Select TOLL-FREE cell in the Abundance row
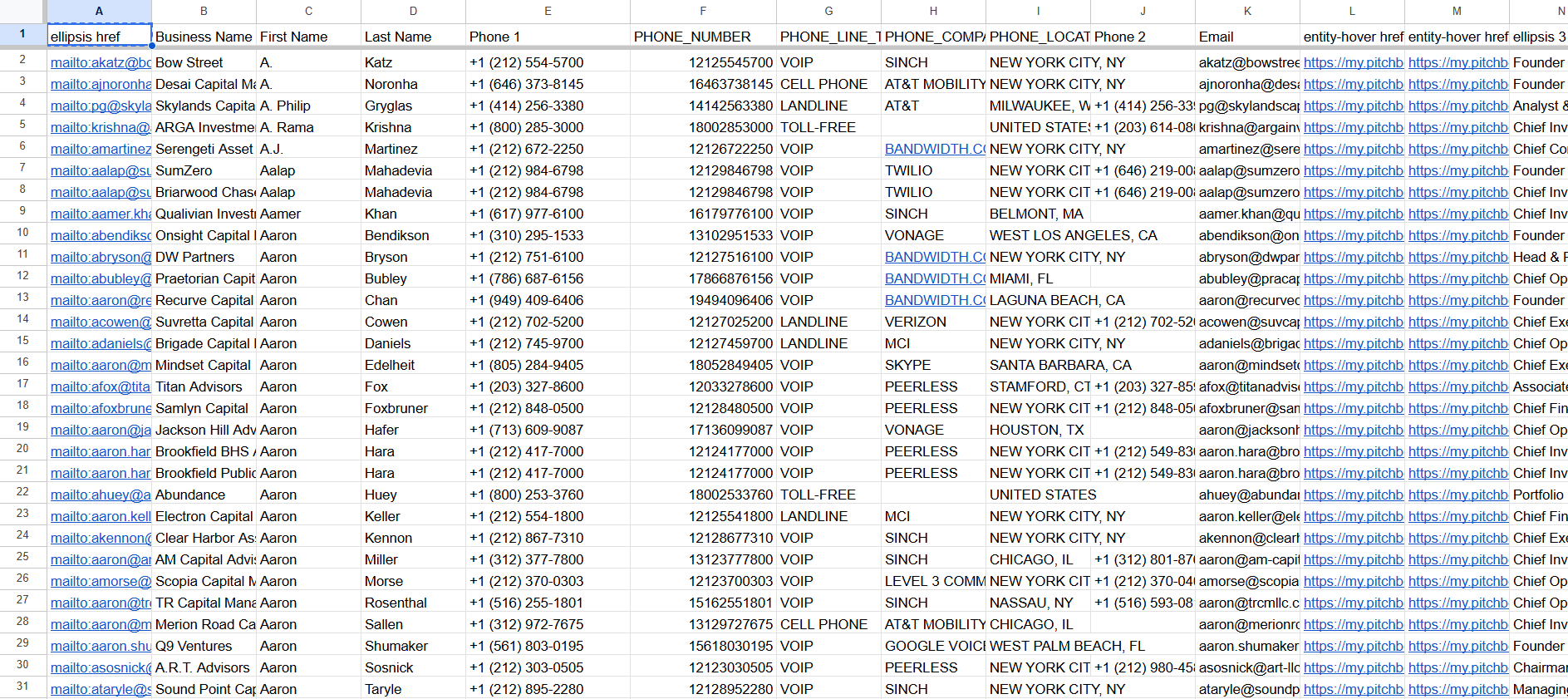The height and width of the screenshot is (699, 1568). 828,495
